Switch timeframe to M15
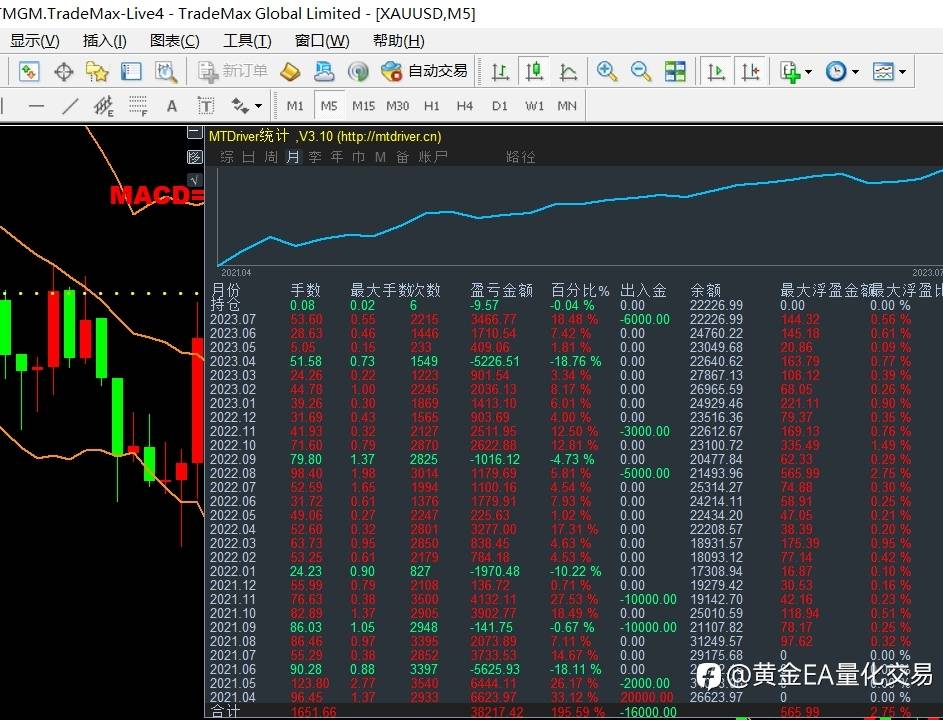The height and width of the screenshot is (720, 943). coord(363,106)
